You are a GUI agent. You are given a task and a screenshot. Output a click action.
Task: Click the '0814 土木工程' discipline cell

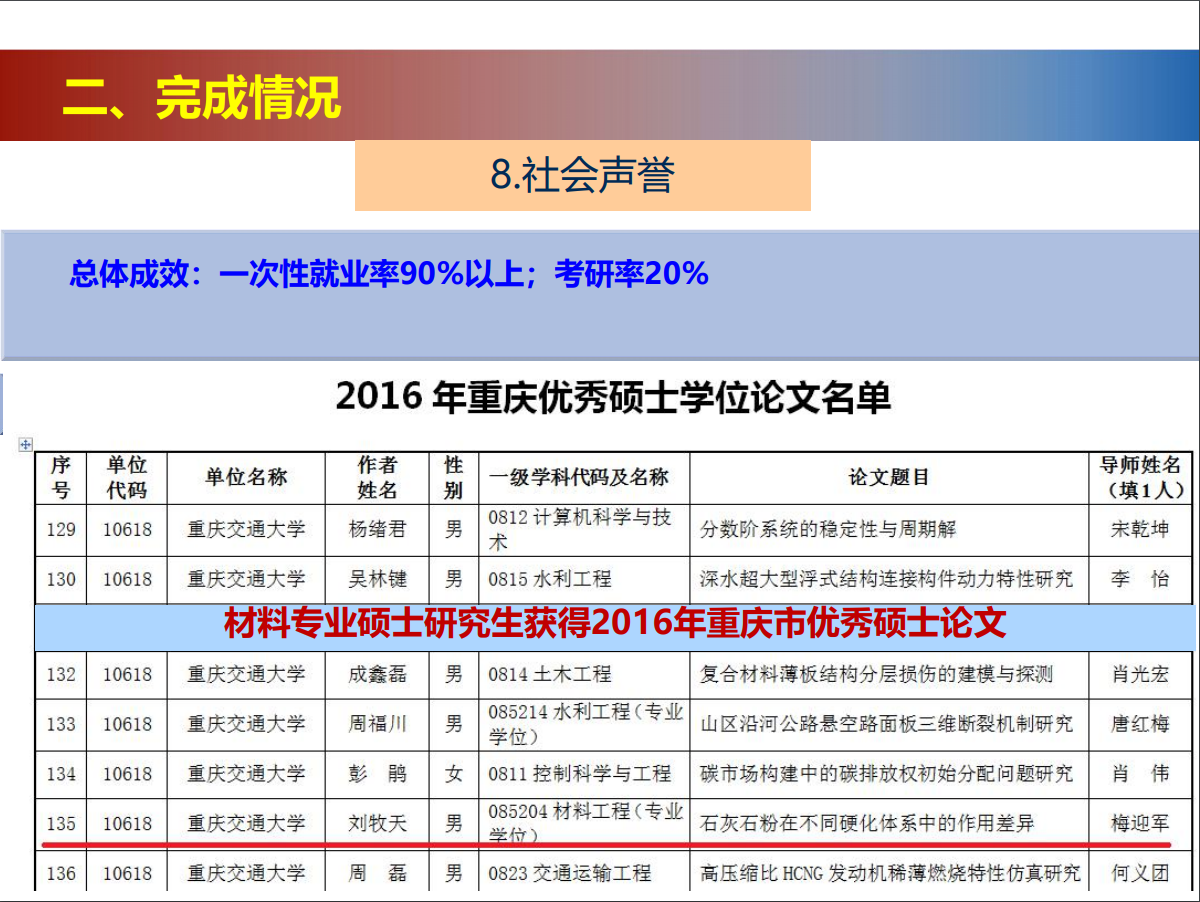pyautogui.click(x=549, y=675)
